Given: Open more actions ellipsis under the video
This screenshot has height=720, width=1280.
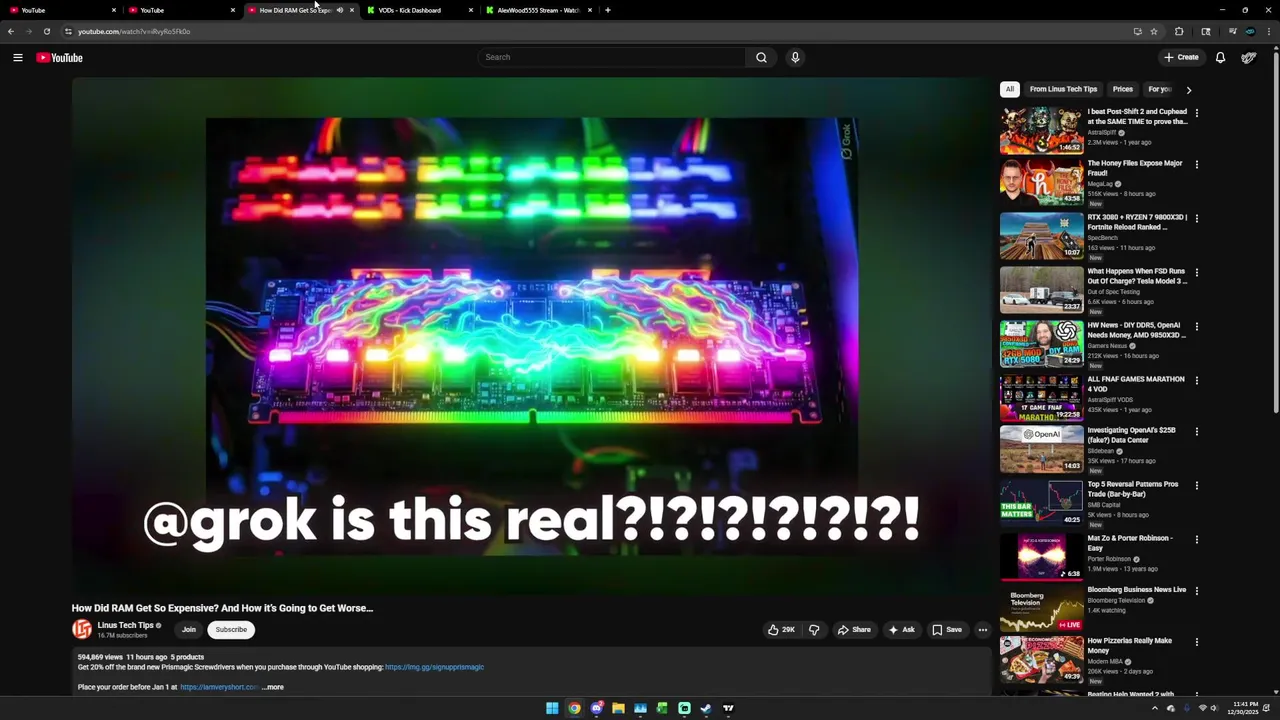Looking at the screenshot, I should [983, 630].
